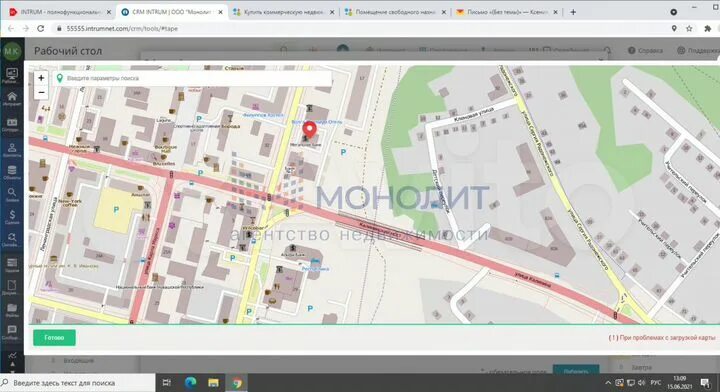Close the Письмо «Без темы» tab

click(555, 12)
